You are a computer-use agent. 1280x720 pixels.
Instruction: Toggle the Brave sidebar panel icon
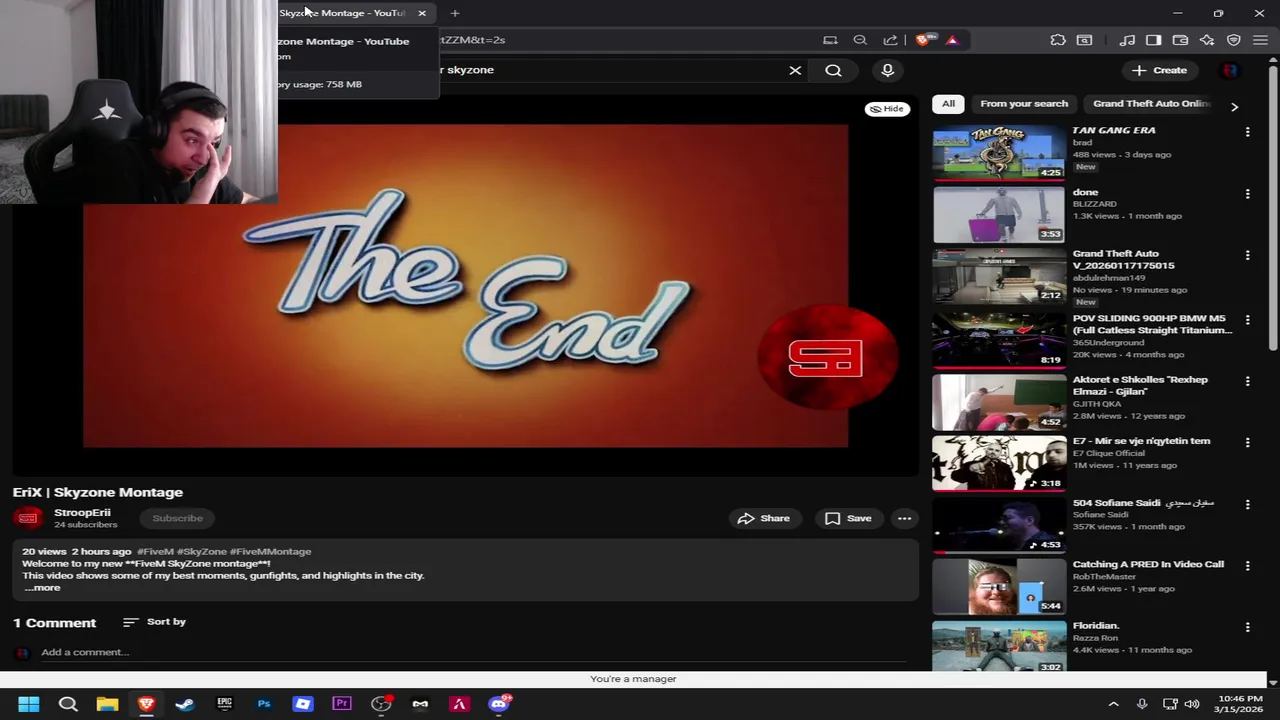(1153, 40)
